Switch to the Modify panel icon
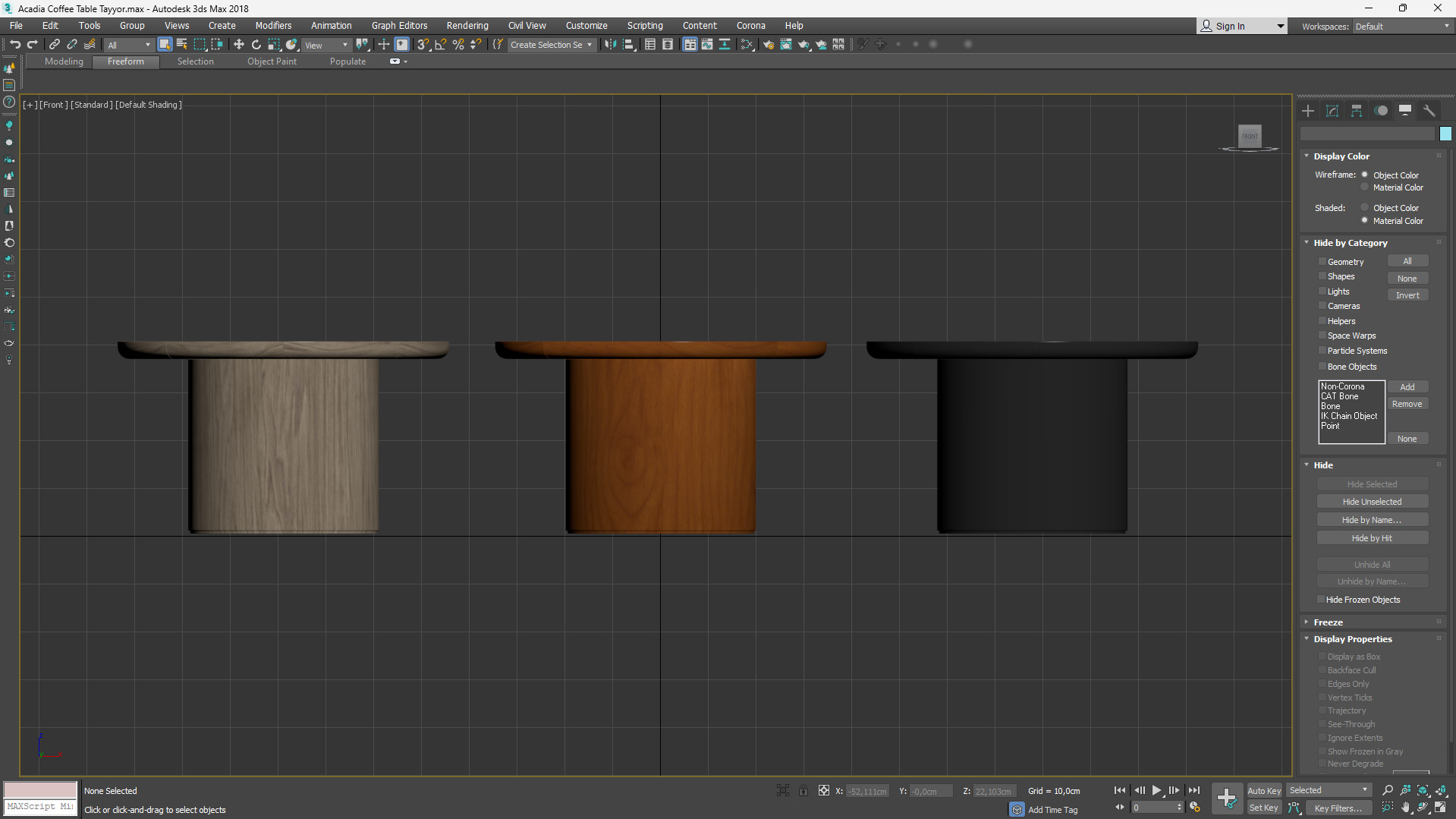This screenshot has width=1456, height=819. click(1332, 111)
